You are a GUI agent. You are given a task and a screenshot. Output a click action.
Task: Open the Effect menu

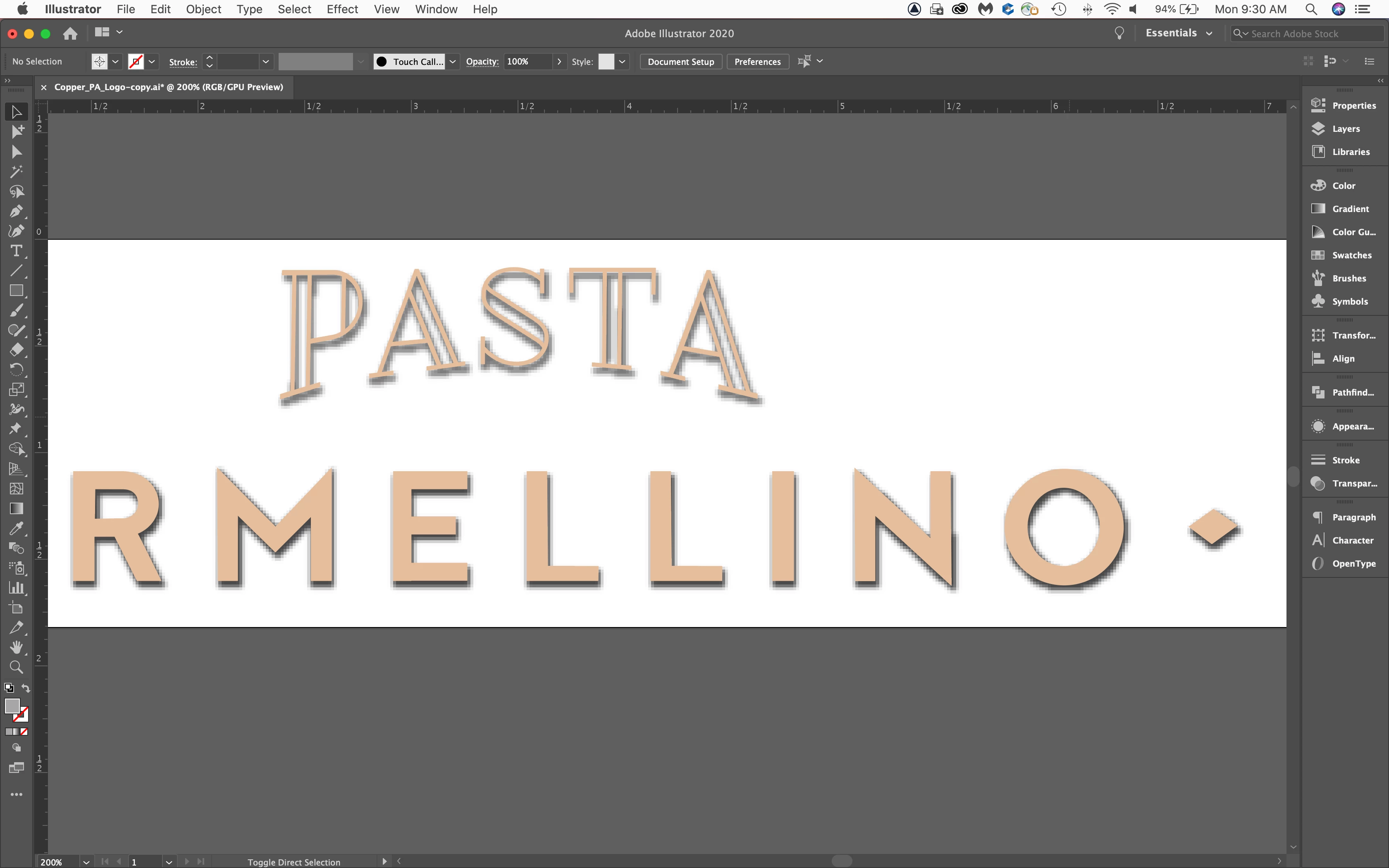point(342,9)
